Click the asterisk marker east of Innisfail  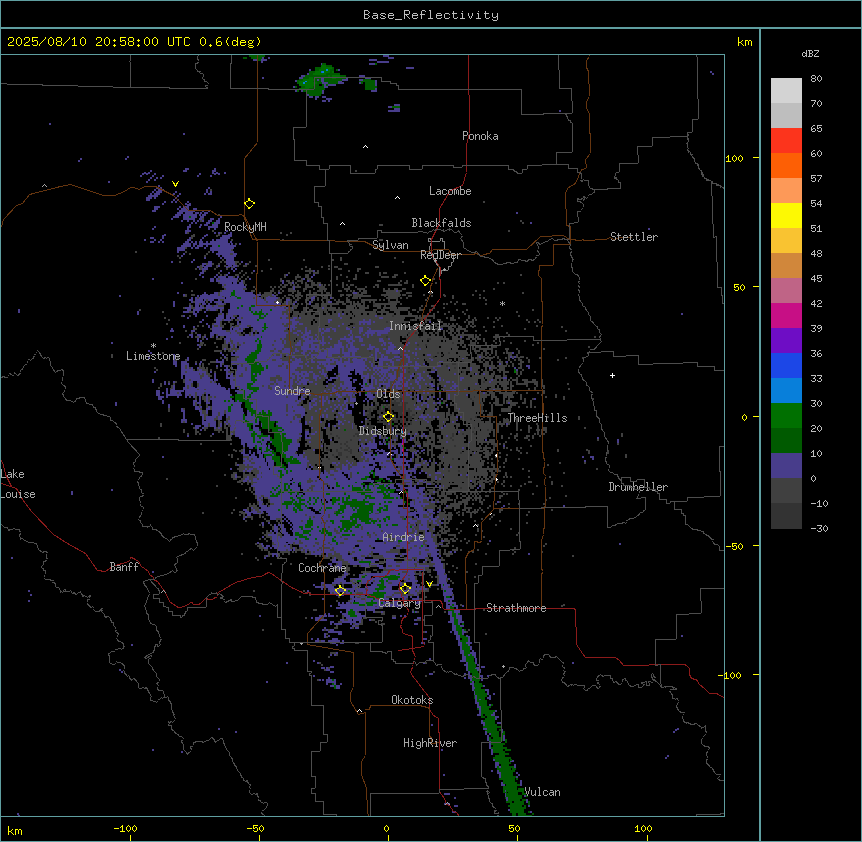[502, 304]
